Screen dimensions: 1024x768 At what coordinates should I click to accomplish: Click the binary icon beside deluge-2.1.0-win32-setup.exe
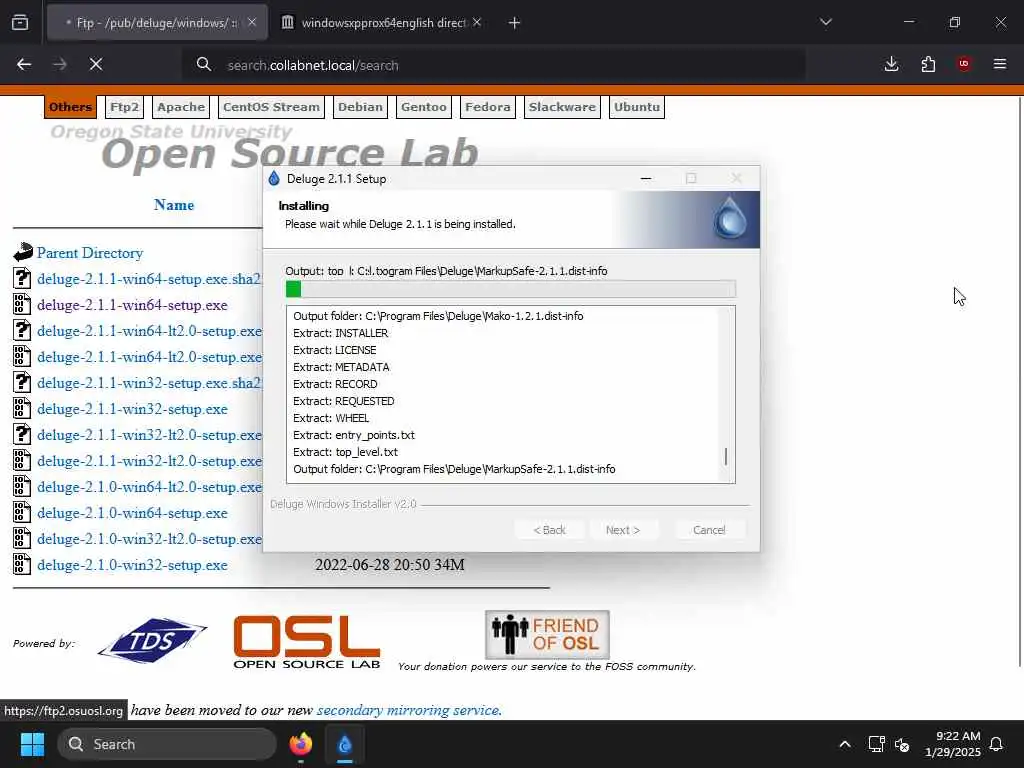click(22, 564)
